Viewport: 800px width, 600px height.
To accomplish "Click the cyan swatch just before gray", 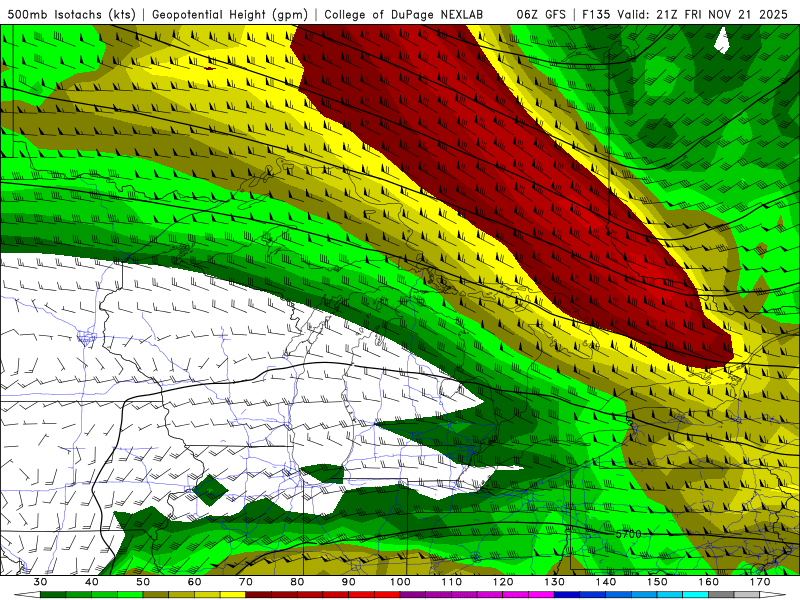I will (696, 595).
